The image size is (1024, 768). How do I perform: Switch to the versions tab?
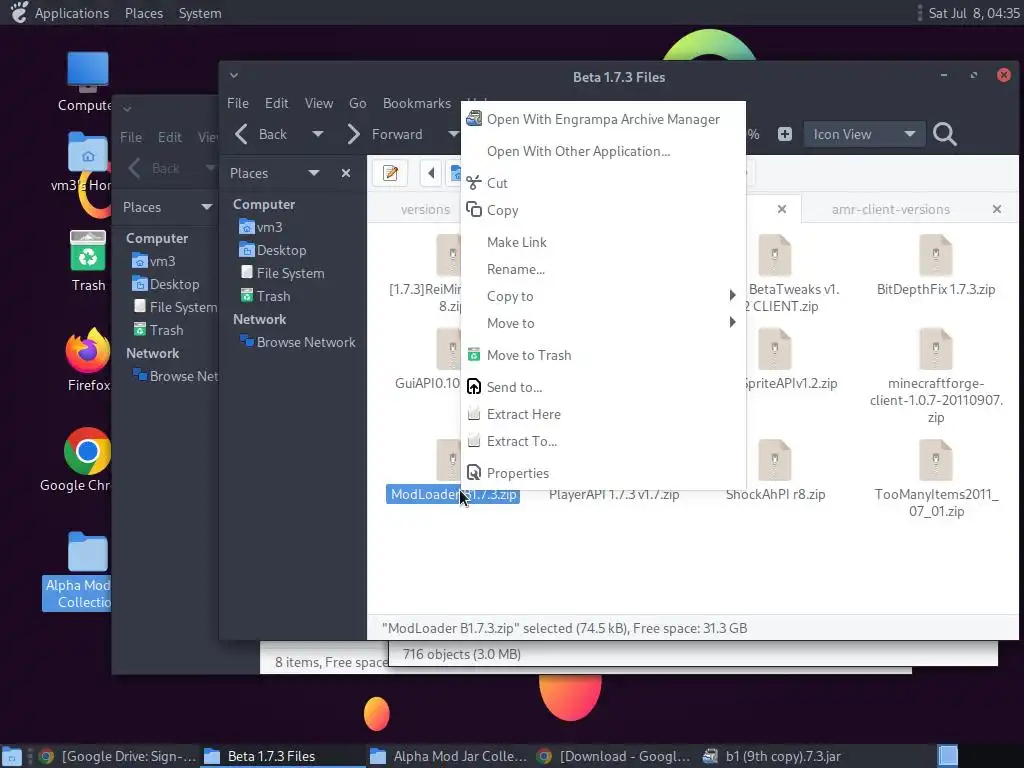point(425,210)
